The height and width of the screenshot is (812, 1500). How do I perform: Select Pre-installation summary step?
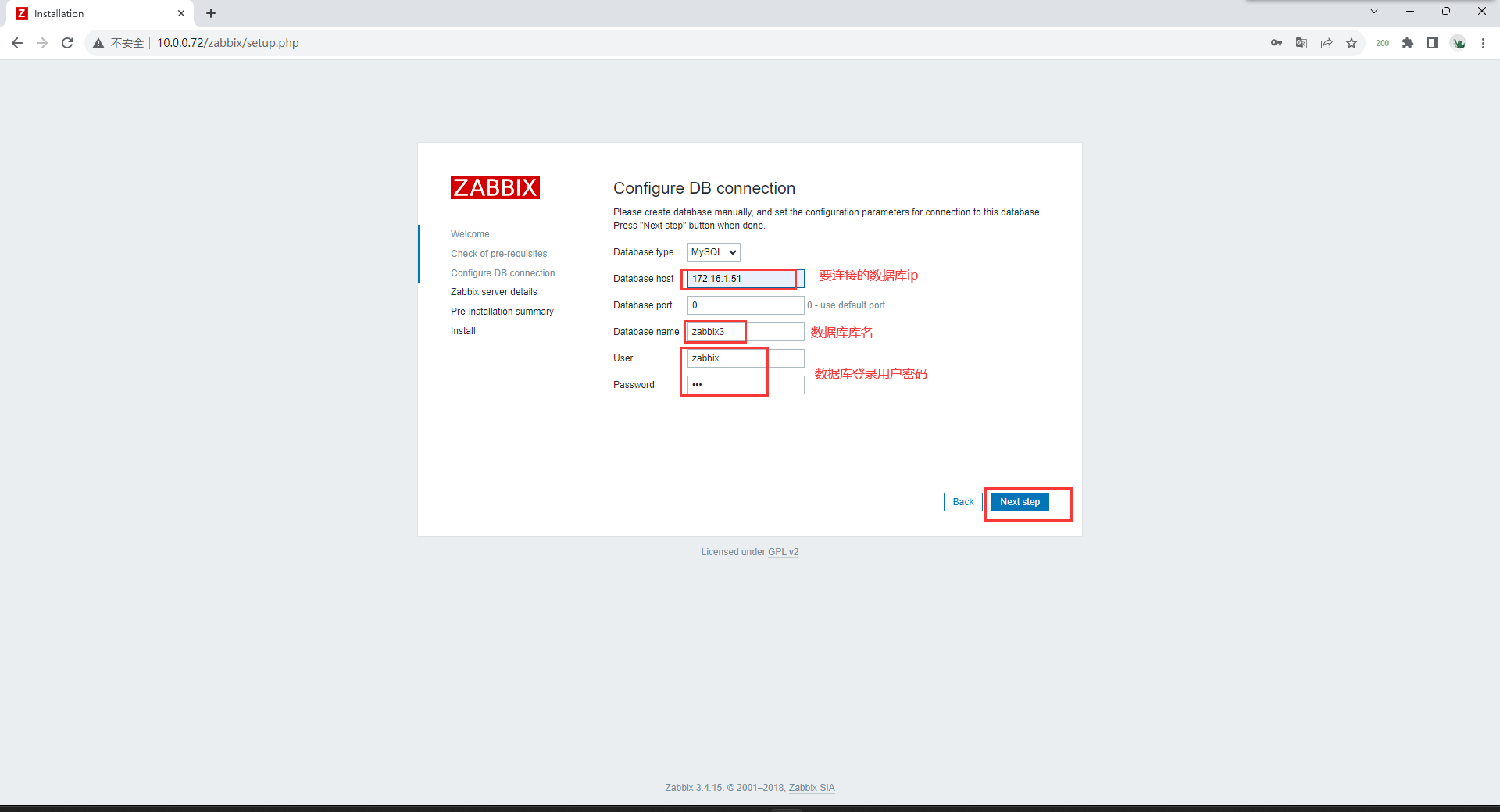[x=502, y=312]
